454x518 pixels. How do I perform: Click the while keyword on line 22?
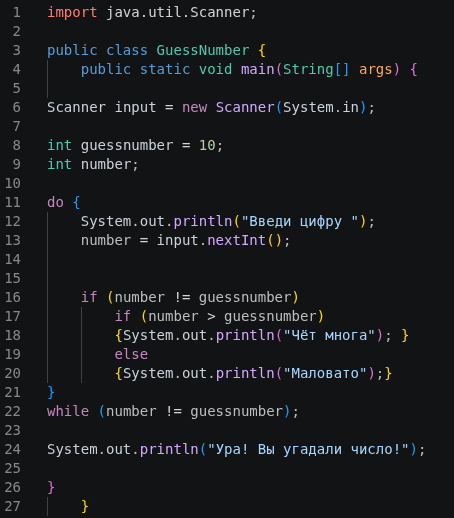pyautogui.click(x=68, y=412)
